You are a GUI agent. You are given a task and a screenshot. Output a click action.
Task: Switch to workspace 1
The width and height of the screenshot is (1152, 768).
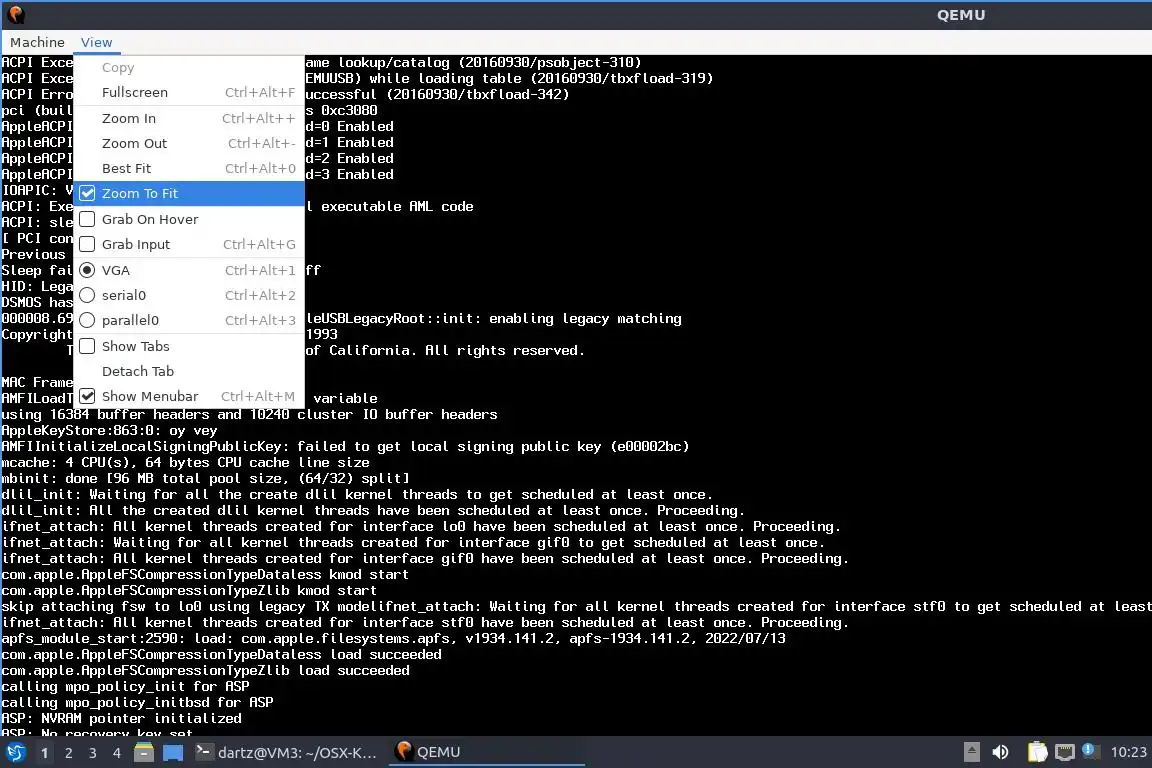coord(44,753)
